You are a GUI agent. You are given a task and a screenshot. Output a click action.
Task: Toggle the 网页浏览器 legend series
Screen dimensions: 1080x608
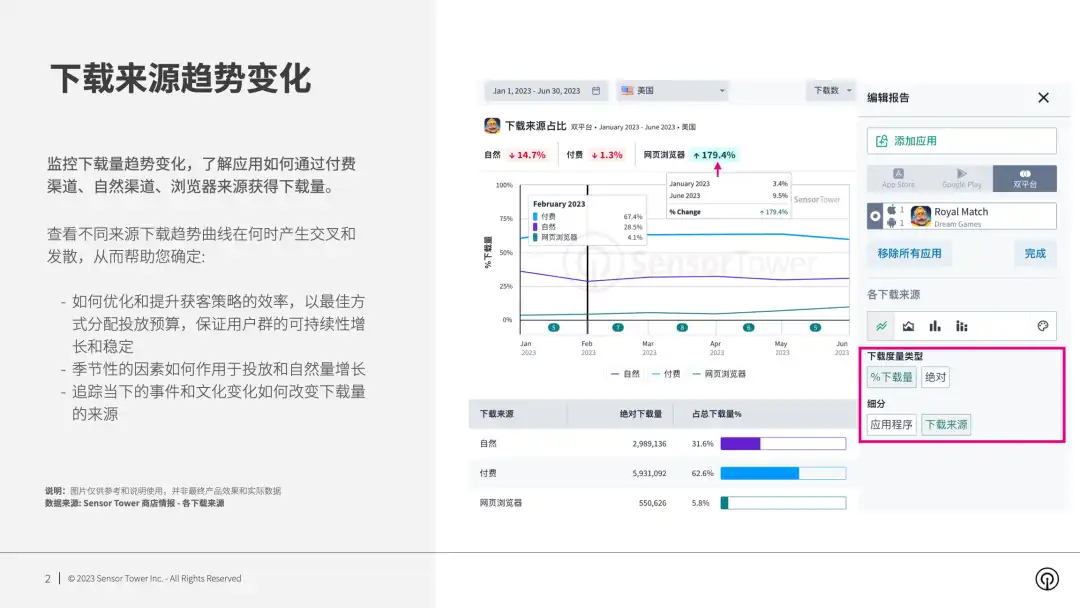pos(719,374)
